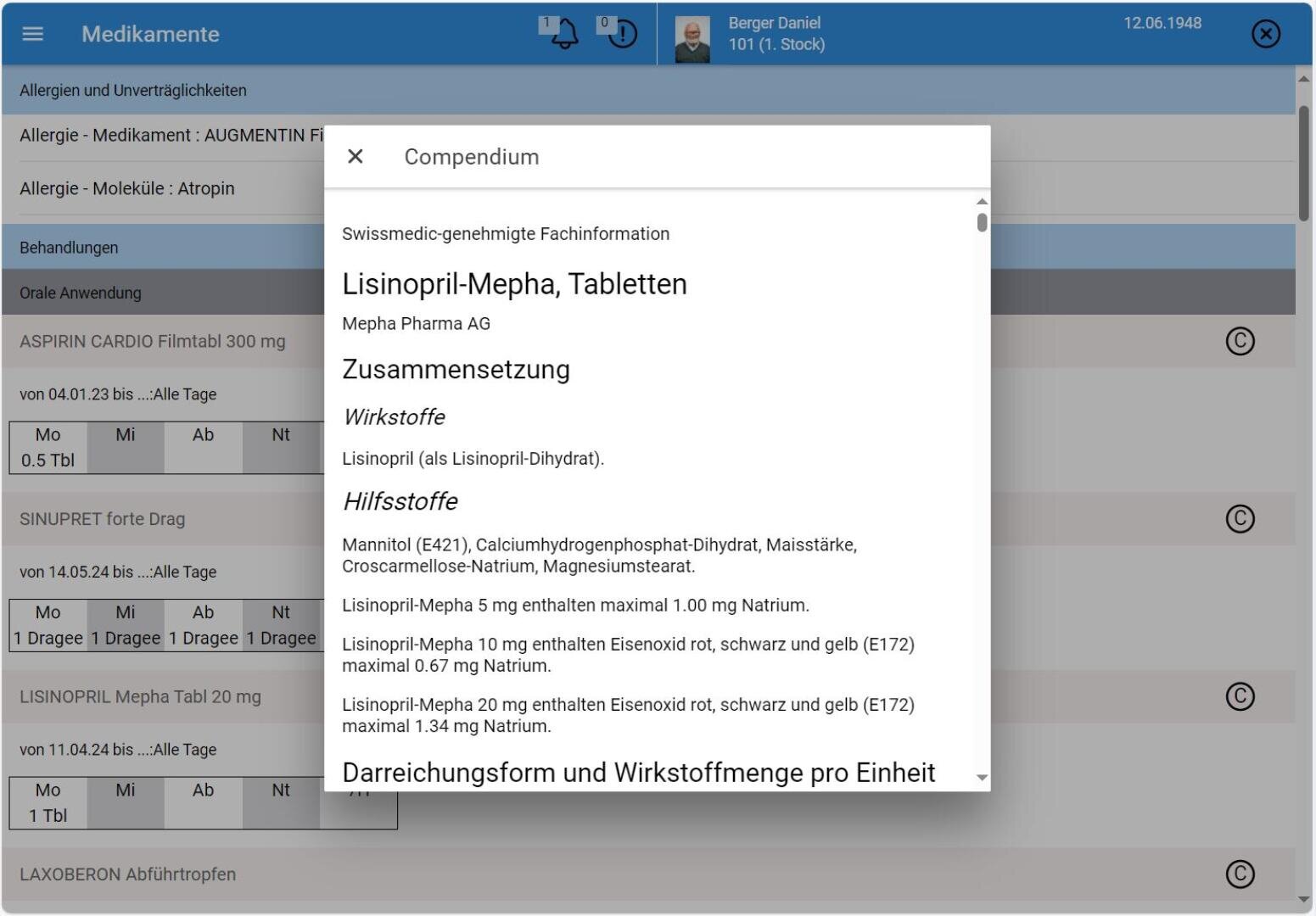Toggle the Ab dose cell for SINUPRET
This screenshot has height=916, width=1316.
click(203, 624)
